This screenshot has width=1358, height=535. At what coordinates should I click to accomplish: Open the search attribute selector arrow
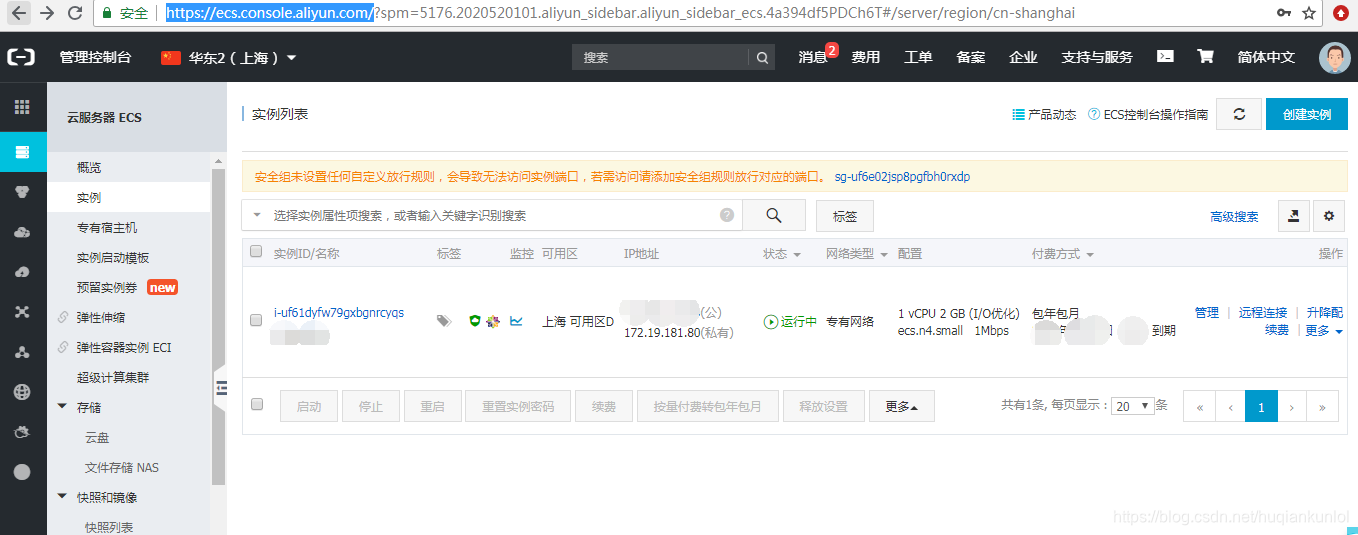pyautogui.click(x=257, y=215)
